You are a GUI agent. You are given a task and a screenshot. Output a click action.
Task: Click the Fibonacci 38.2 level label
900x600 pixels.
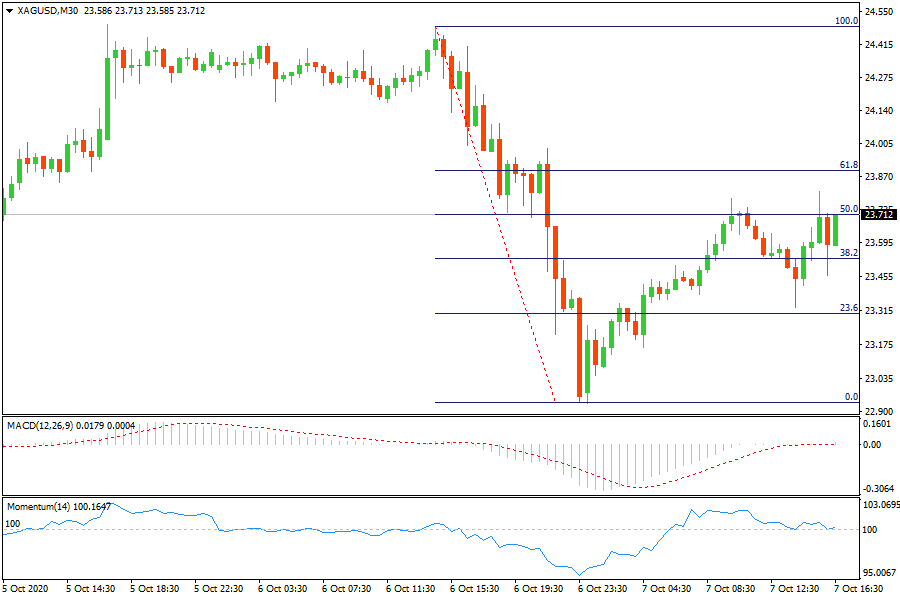[x=848, y=253]
